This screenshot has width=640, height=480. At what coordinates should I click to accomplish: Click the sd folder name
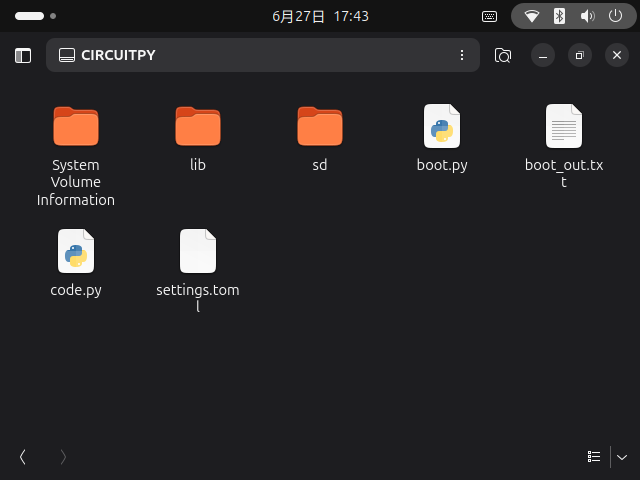[320, 165]
